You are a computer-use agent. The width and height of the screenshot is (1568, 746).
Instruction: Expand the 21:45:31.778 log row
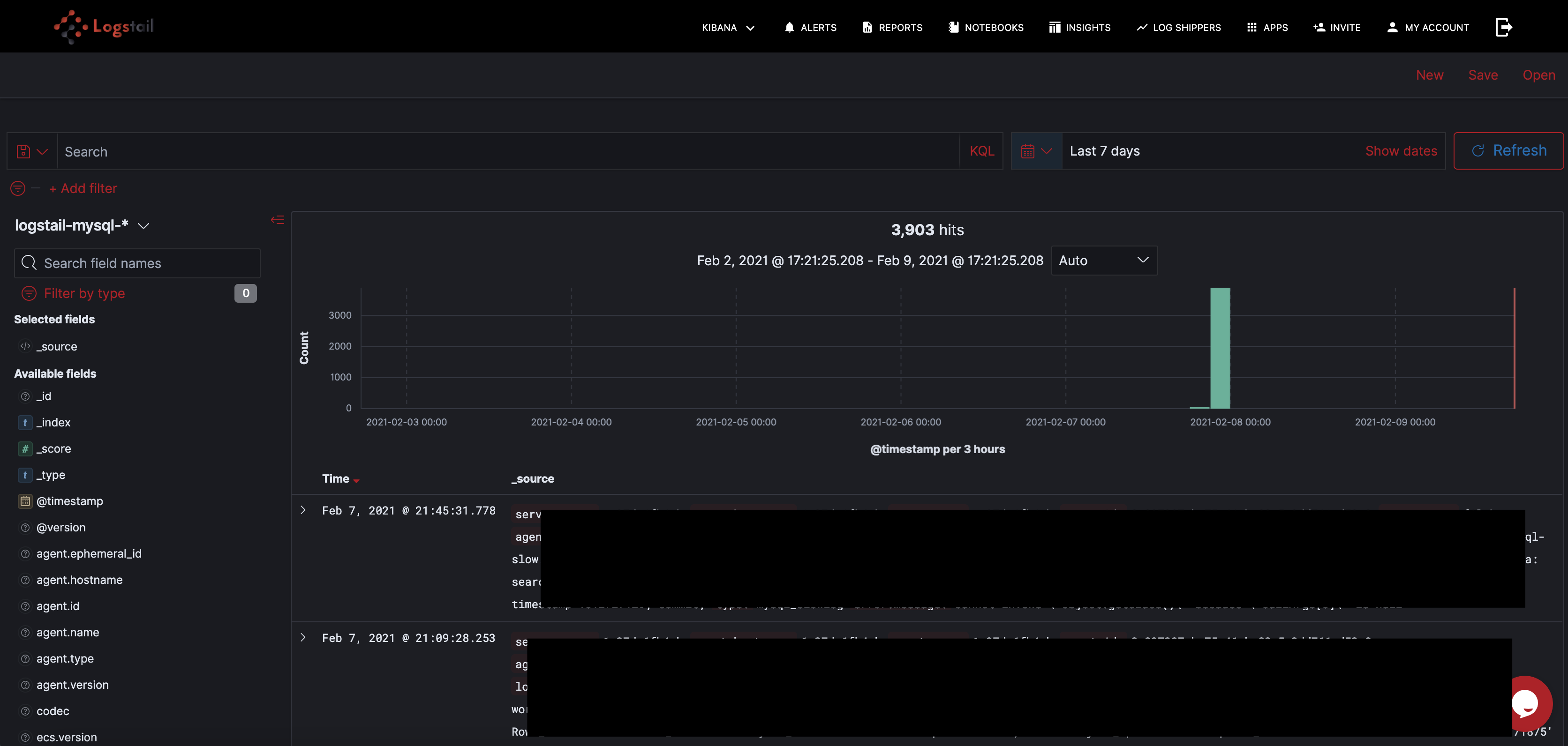coord(302,510)
